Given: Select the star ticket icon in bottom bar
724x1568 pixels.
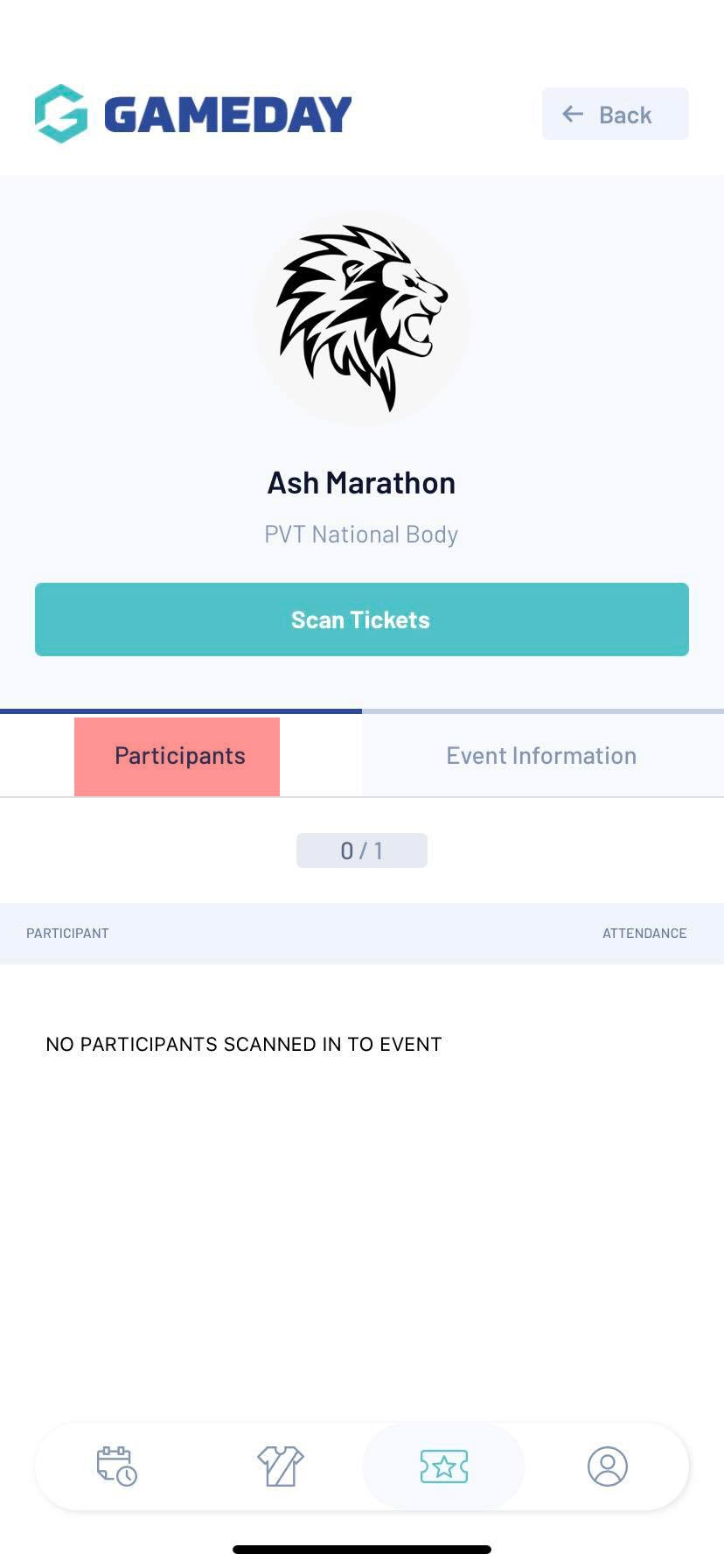Looking at the screenshot, I should tap(444, 1466).
